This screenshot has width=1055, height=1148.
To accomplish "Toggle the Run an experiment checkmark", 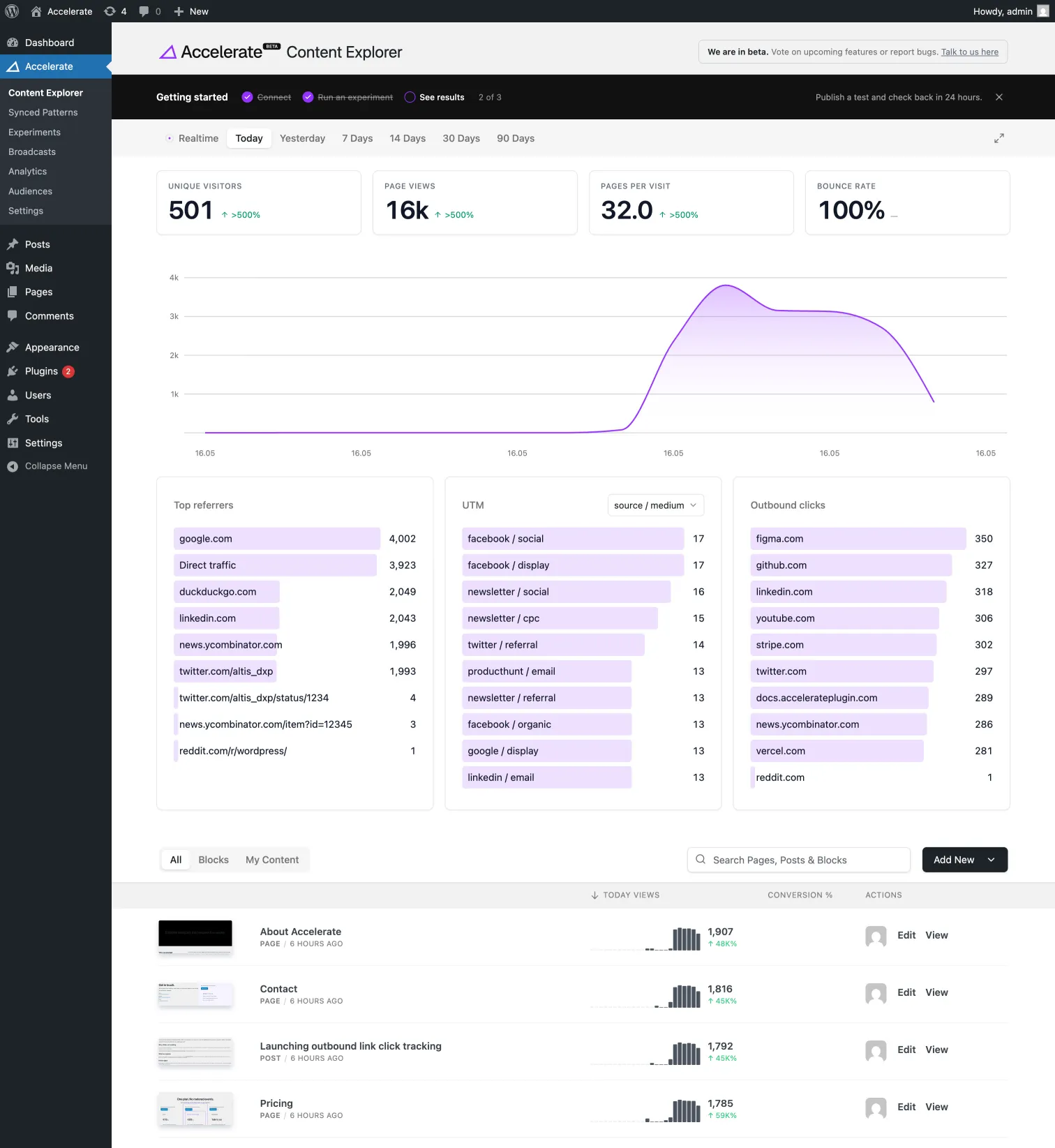I will point(308,97).
